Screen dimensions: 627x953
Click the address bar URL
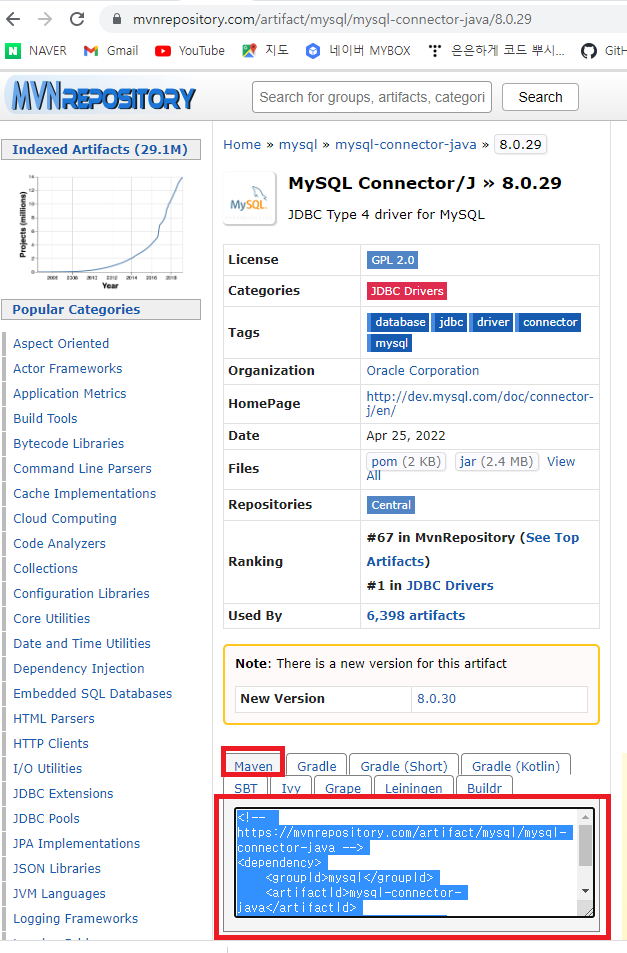click(x=332, y=19)
